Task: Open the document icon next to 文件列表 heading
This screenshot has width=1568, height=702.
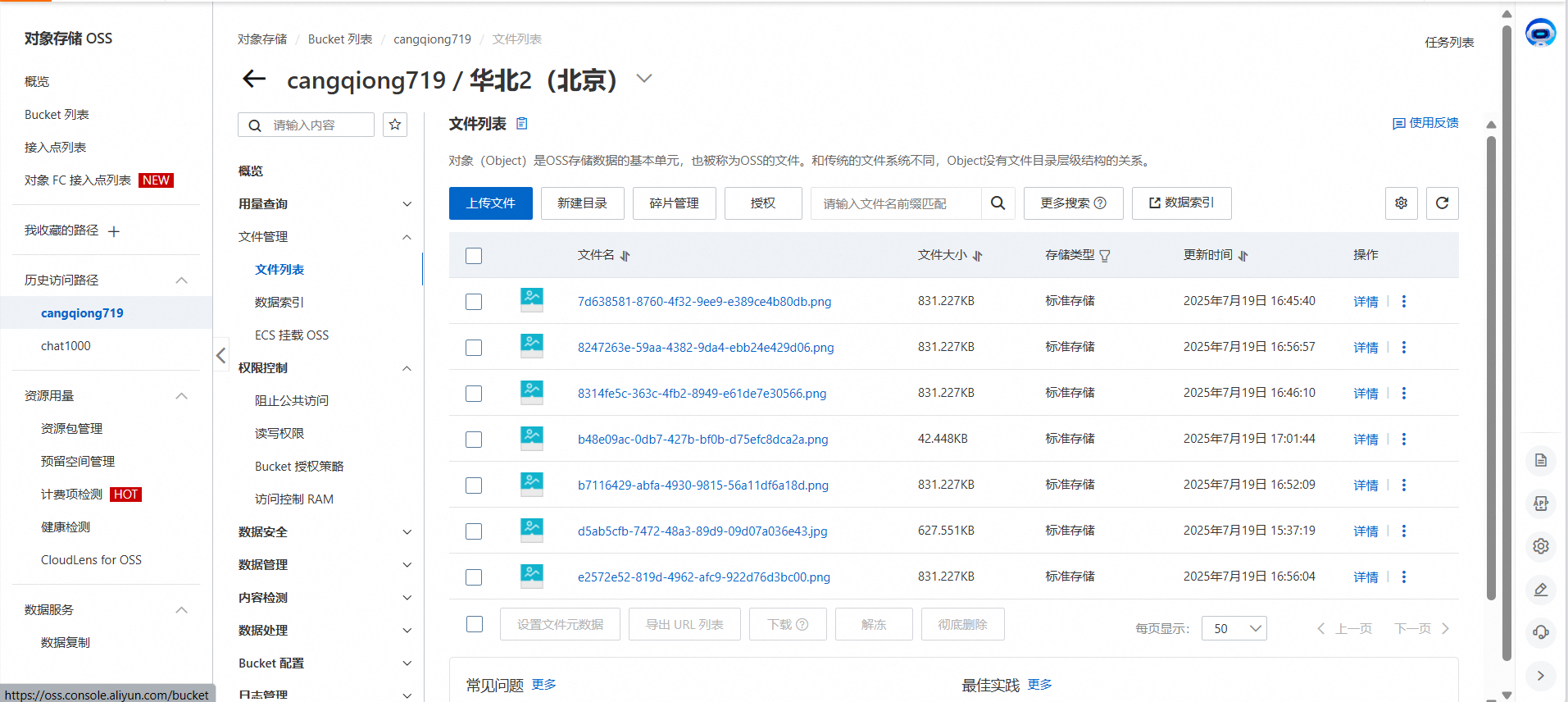Action: [x=522, y=124]
